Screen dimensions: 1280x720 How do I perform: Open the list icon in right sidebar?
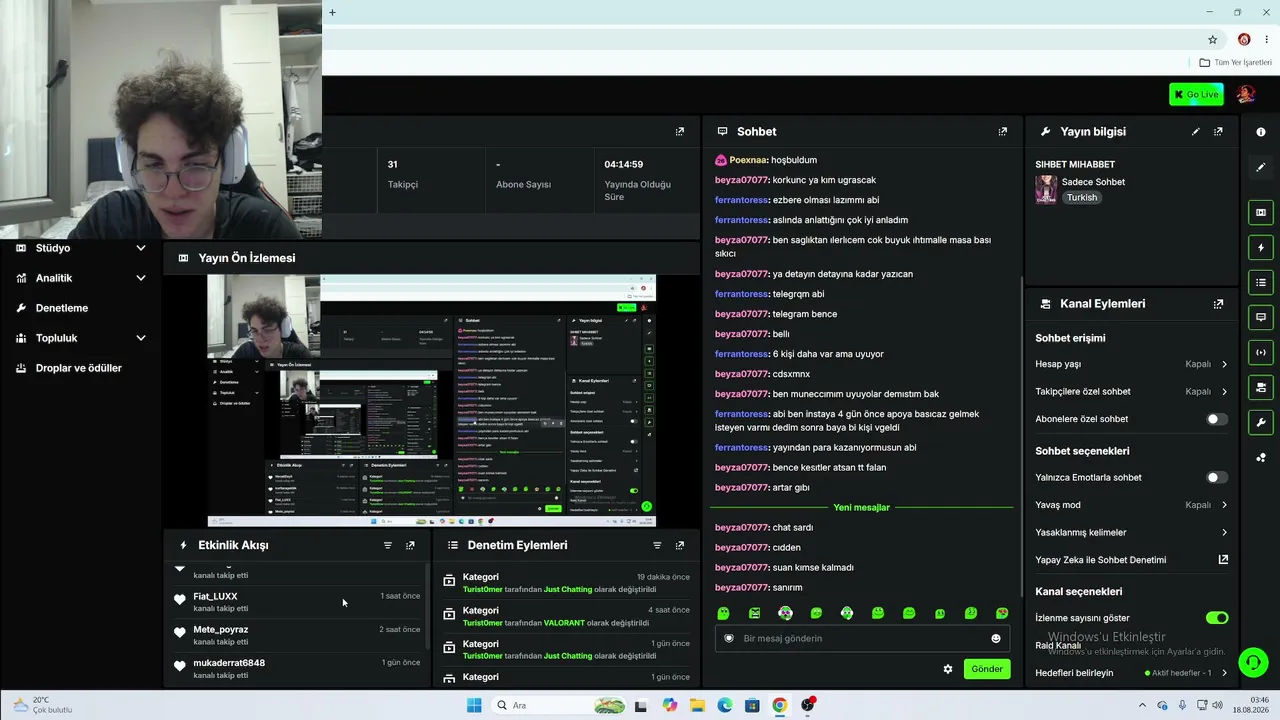1260,282
